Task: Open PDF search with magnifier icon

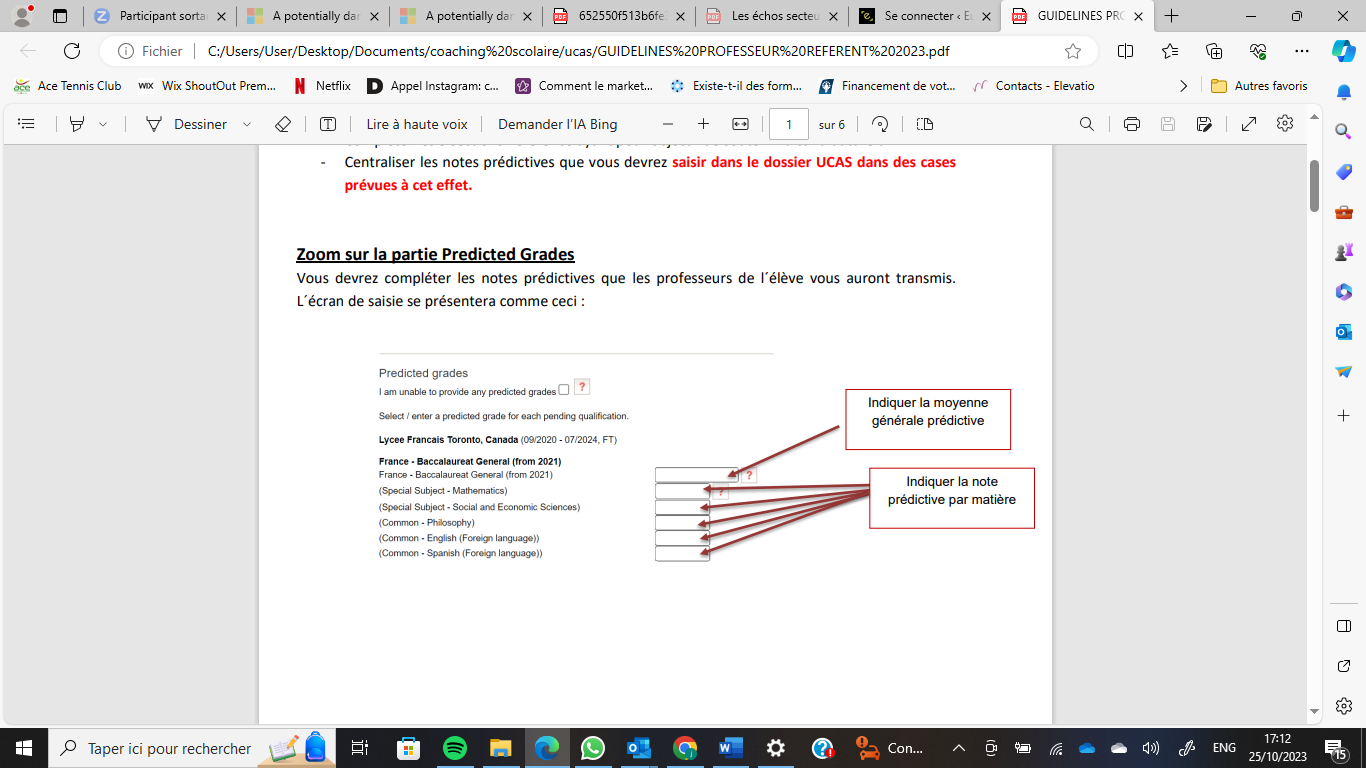Action: tap(1087, 124)
